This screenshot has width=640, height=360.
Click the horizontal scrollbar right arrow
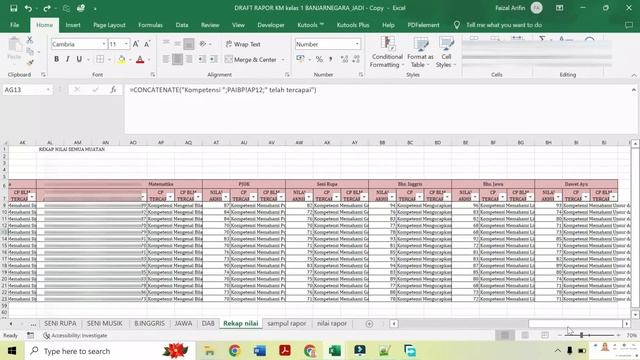tap(627, 324)
